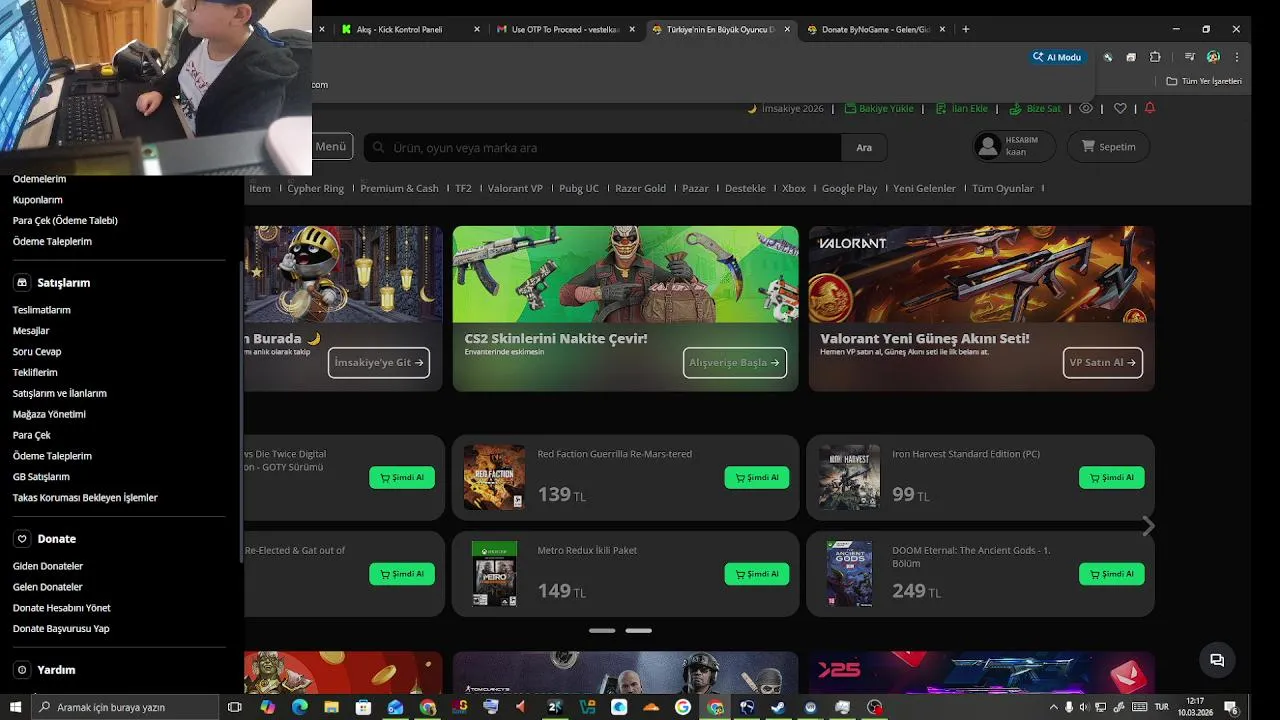Viewport: 1280px width, 720px height.
Task: Click the Bize Sat link
Action: pyautogui.click(x=1035, y=108)
